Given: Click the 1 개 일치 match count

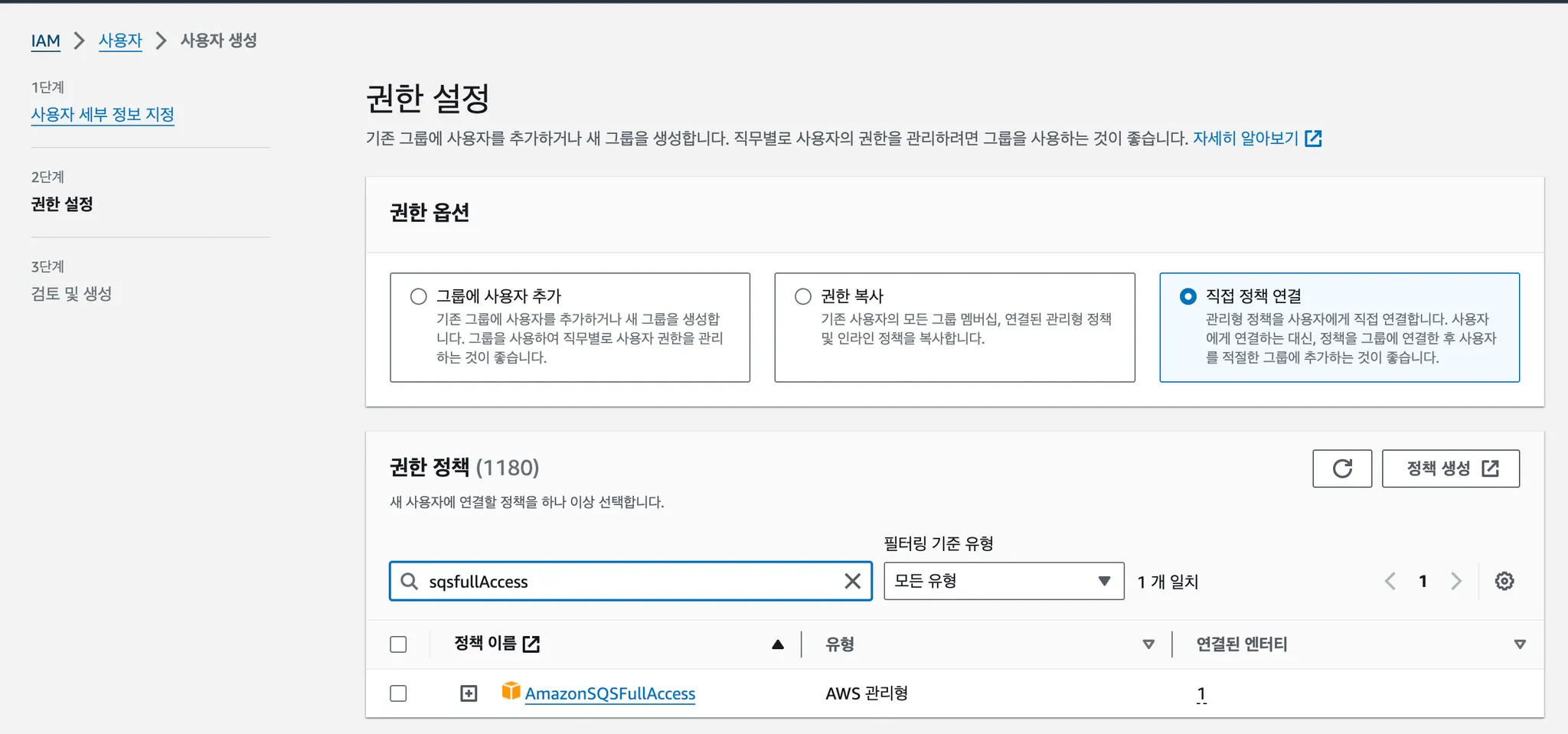Looking at the screenshot, I should [1168, 582].
